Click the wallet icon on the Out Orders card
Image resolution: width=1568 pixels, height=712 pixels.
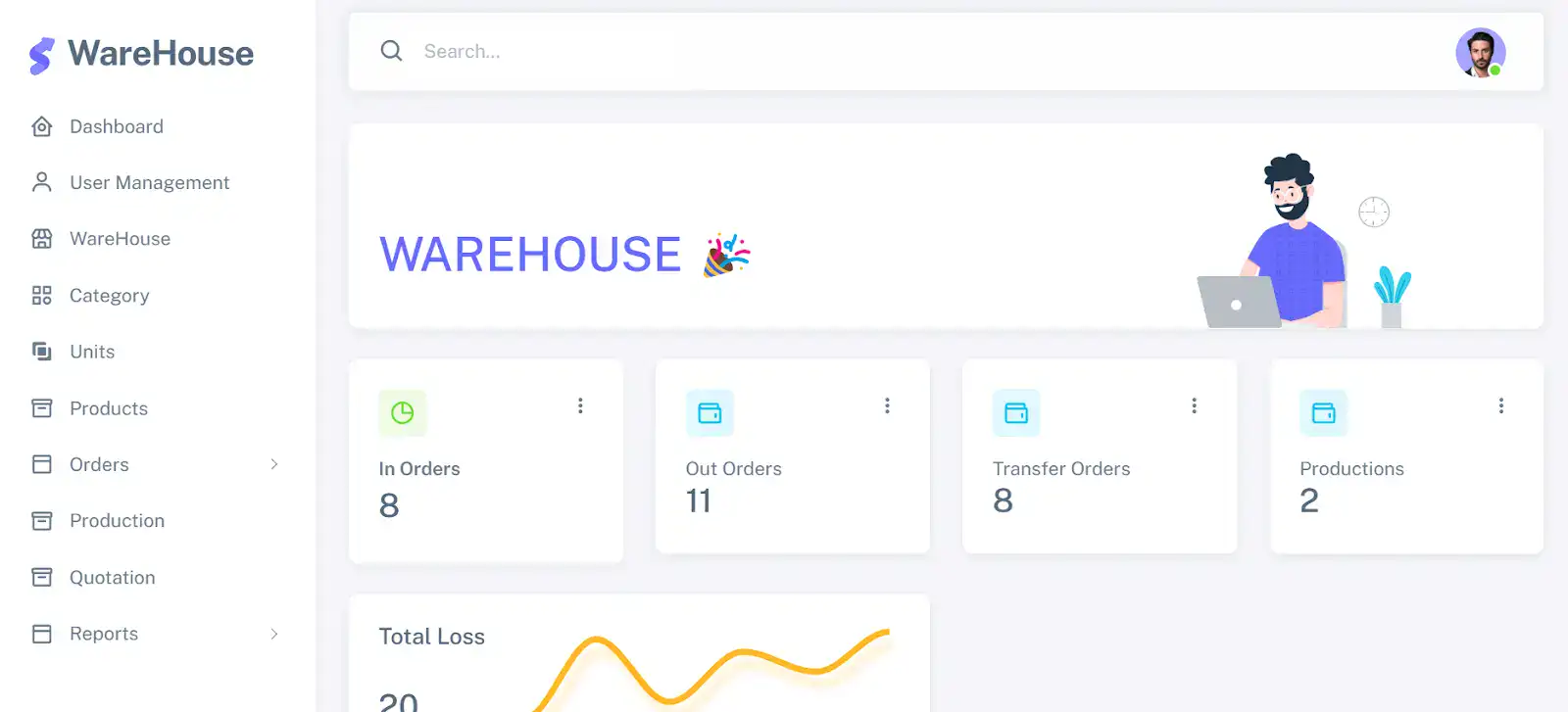click(x=710, y=413)
